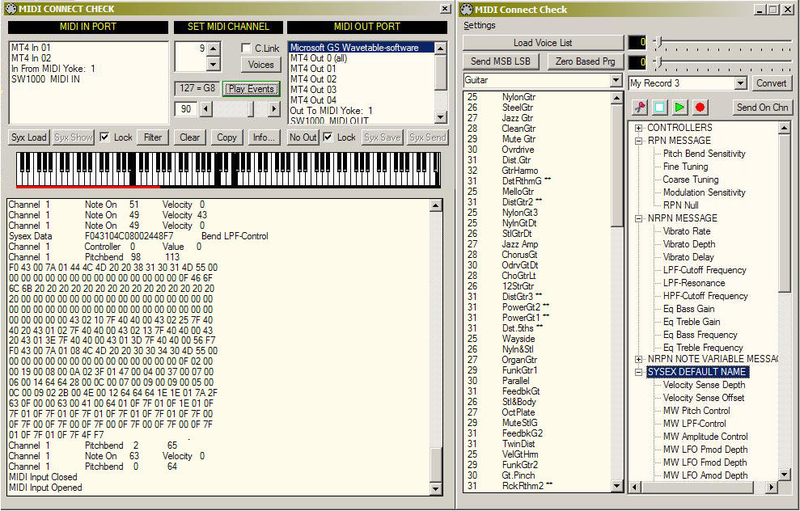This screenshot has height=511, width=800.
Task: Click the up arrow of the voice list scrollbar
Action: tap(616, 98)
